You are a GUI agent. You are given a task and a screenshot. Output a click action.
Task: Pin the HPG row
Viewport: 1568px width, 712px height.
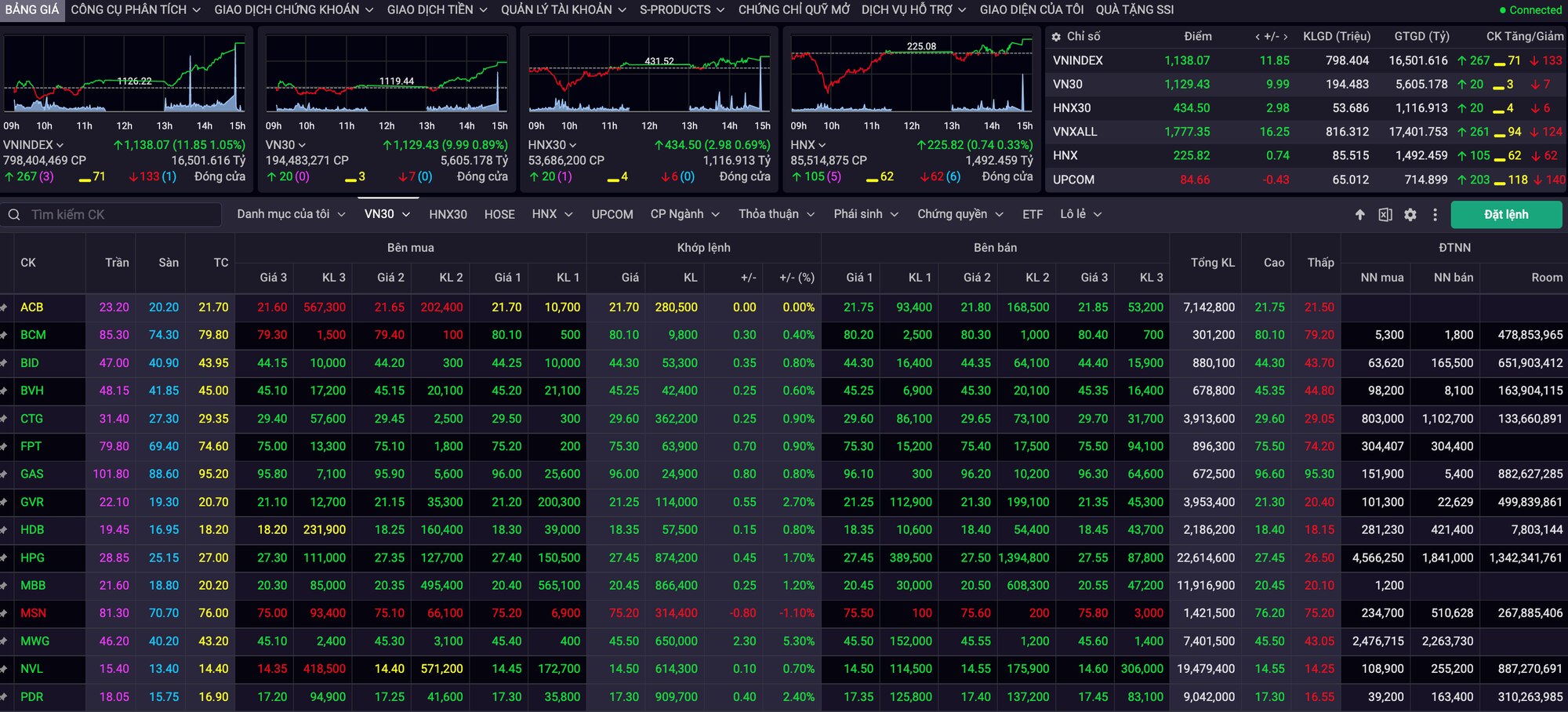4,558
